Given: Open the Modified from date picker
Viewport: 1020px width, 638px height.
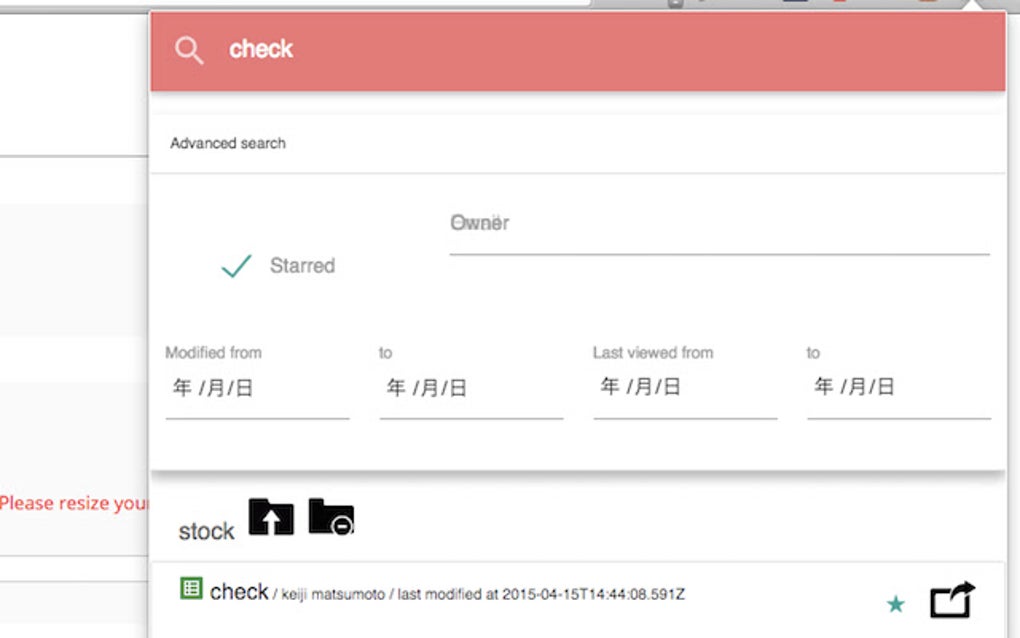Looking at the screenshot, I should pyautogui.click(x=258, y=389).
